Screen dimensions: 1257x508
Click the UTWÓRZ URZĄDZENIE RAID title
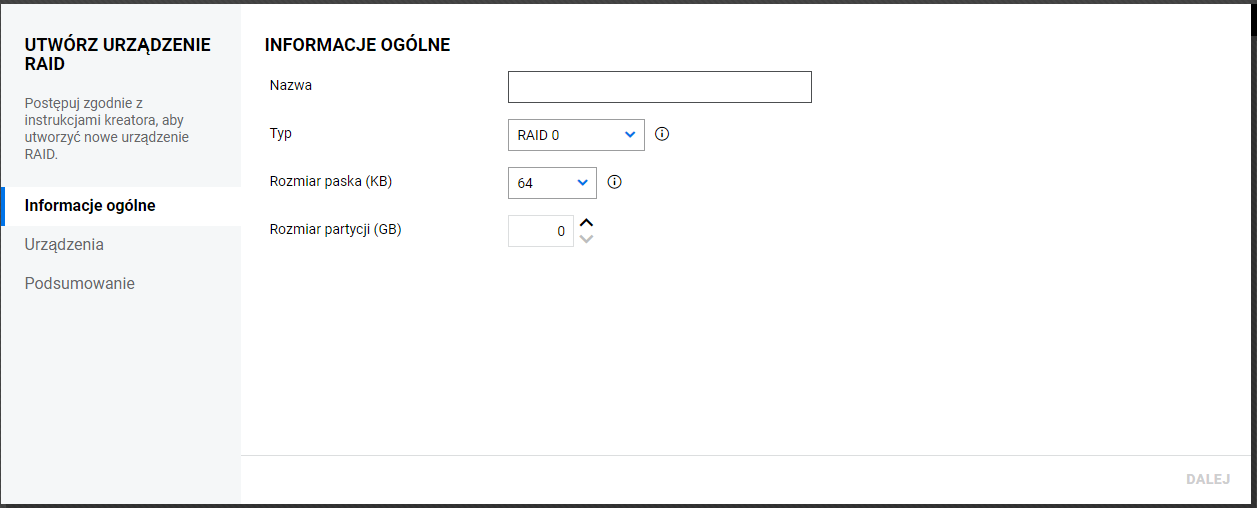click(x=117, y=54)
